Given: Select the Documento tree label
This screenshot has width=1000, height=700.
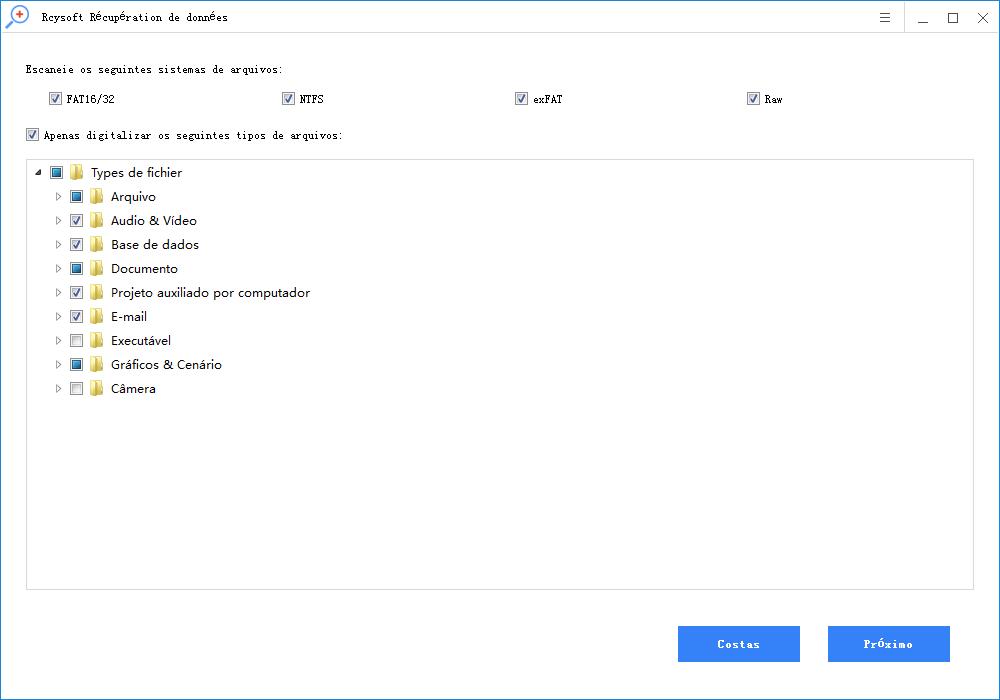Looking at the screenshot, I should tap(144, 269).
